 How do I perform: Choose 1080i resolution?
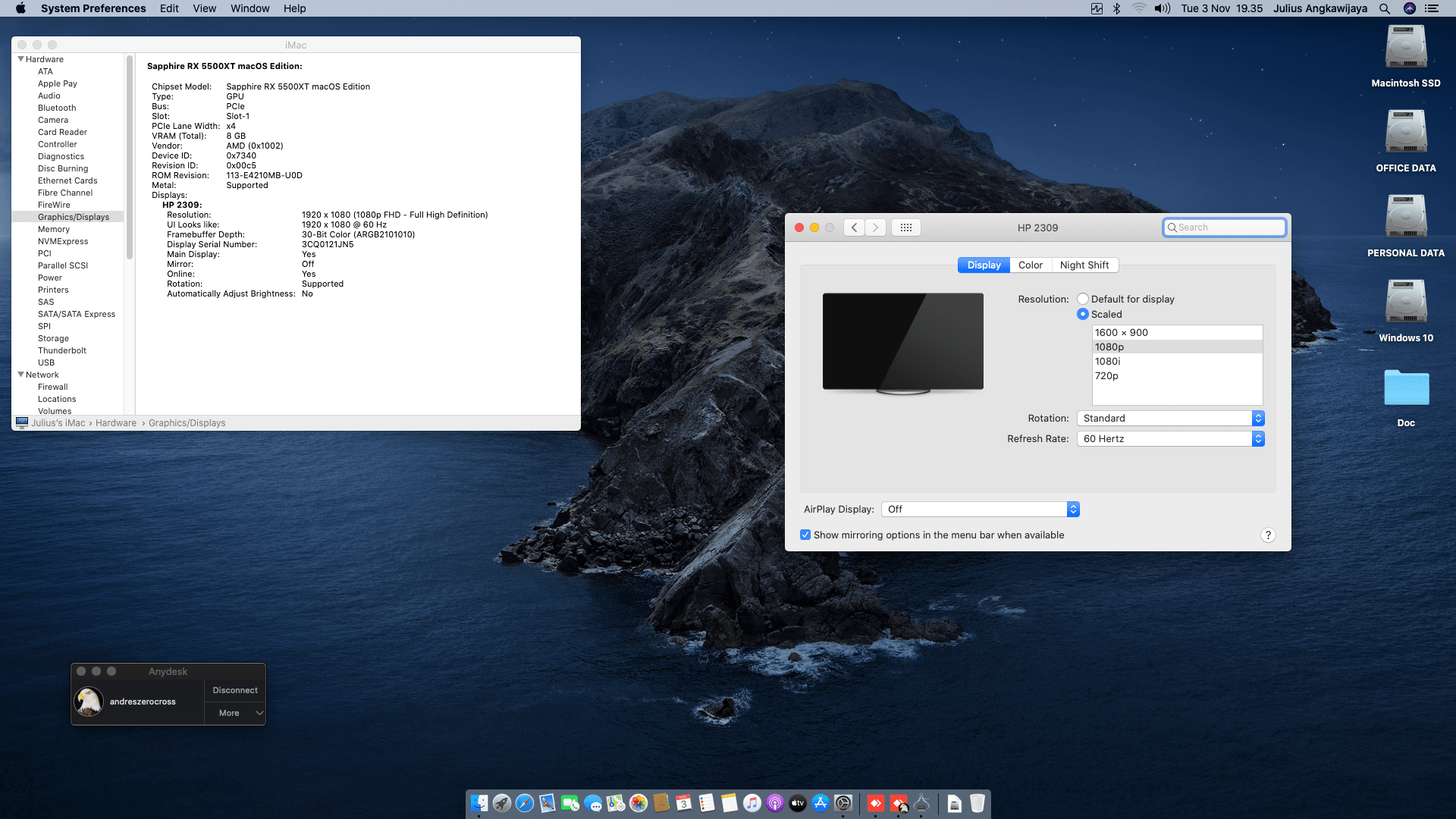pyautogui.click(x=1177, y=361)
